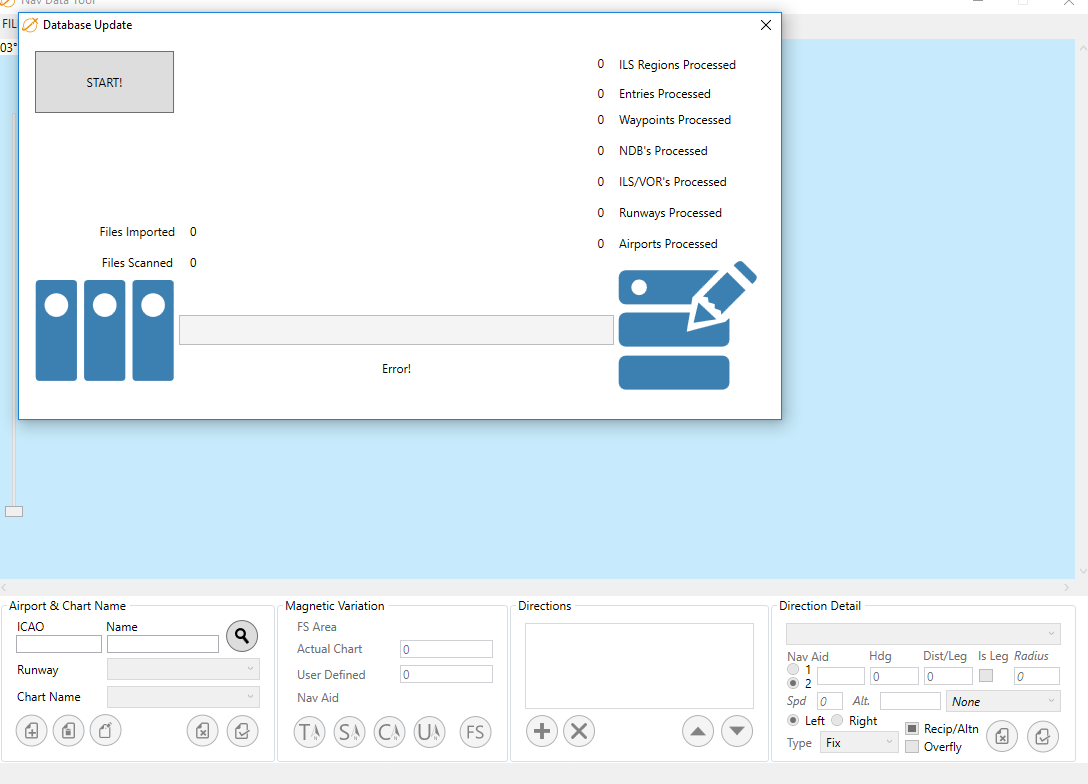Move direction up with arrow button
Screen dimensions: 1088x784
(698, 731)
